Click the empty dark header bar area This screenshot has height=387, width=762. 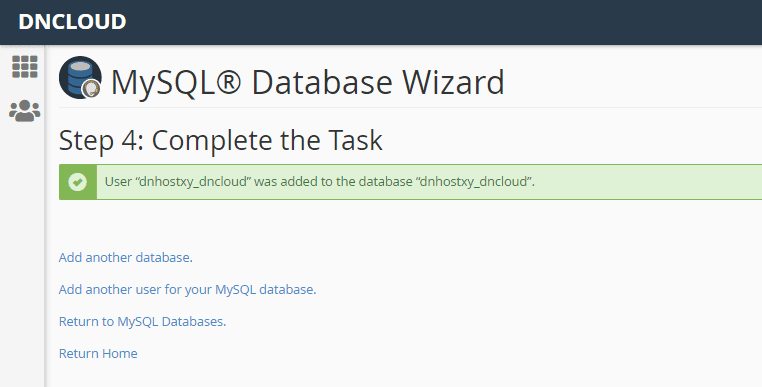[437, 22]
